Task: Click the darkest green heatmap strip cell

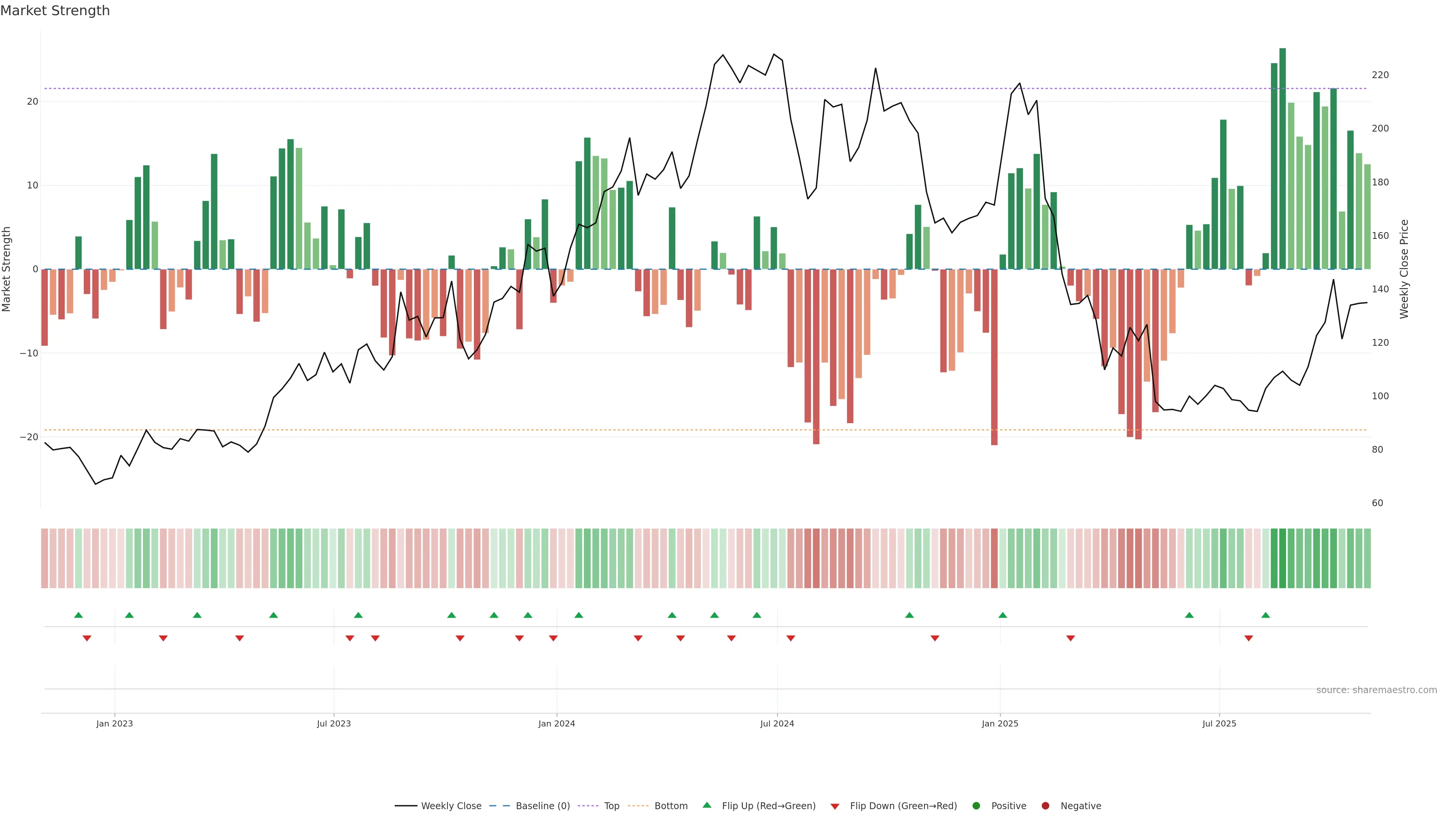Action: 1282,559
